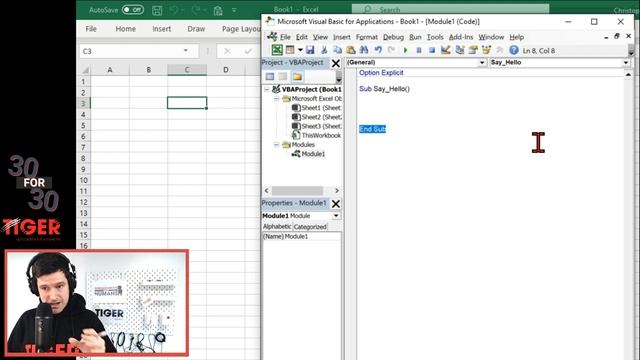This screenshot has width=640, height=360.
Task: Open VBA Help question mark icon
Action: point(514,50)
